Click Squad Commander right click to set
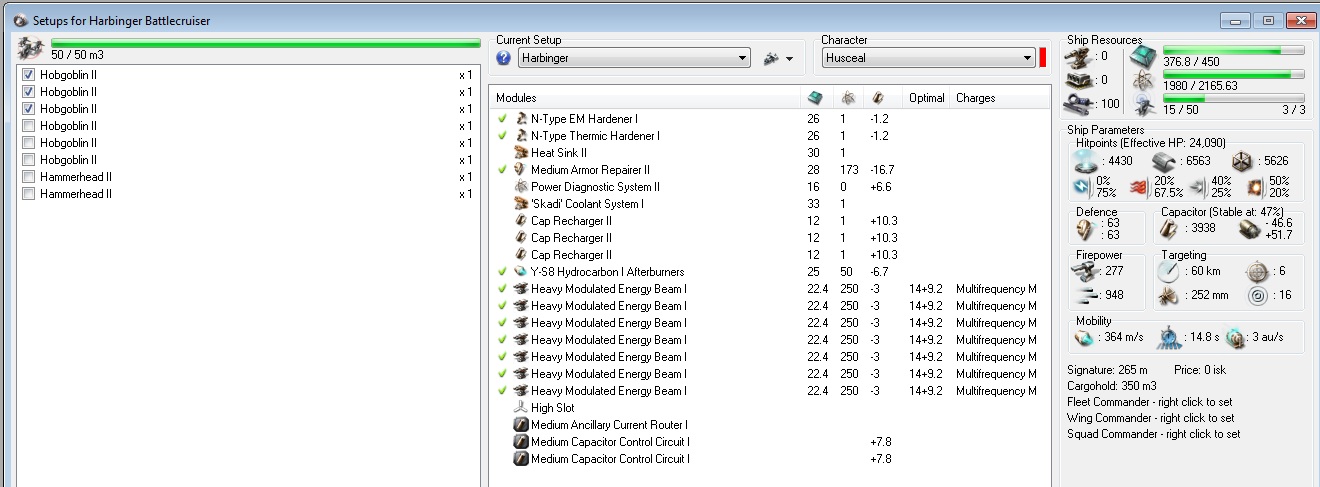Image resolution: width=1320 pixels, height=487 pixels. coord(1154,434)
